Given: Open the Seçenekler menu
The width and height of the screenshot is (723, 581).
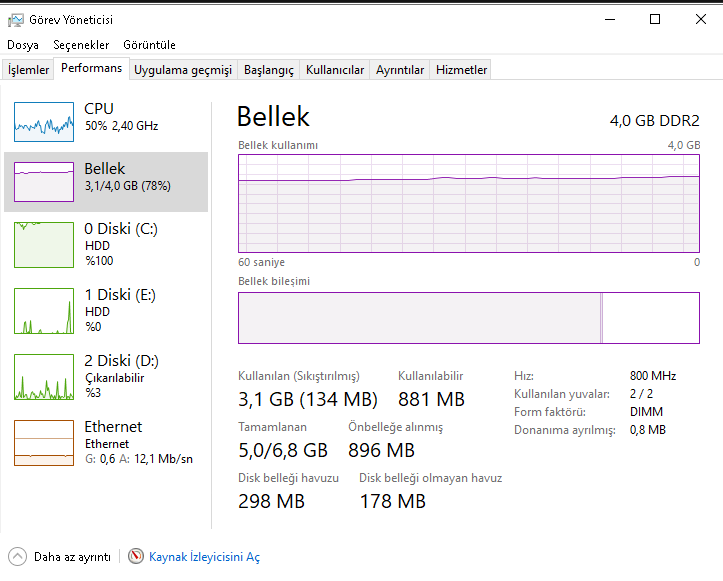Looking at the screenshot, I should coord(81,45).
